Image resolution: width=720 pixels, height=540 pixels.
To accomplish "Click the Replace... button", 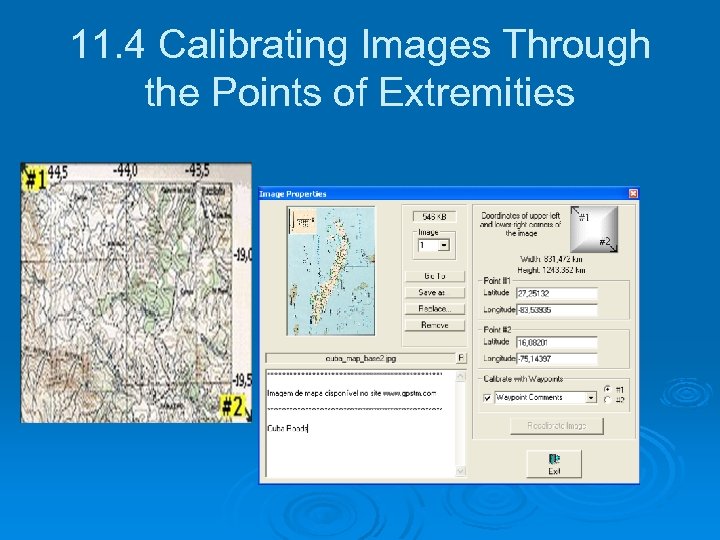I will pyautogui.click(x=434, y=309).
